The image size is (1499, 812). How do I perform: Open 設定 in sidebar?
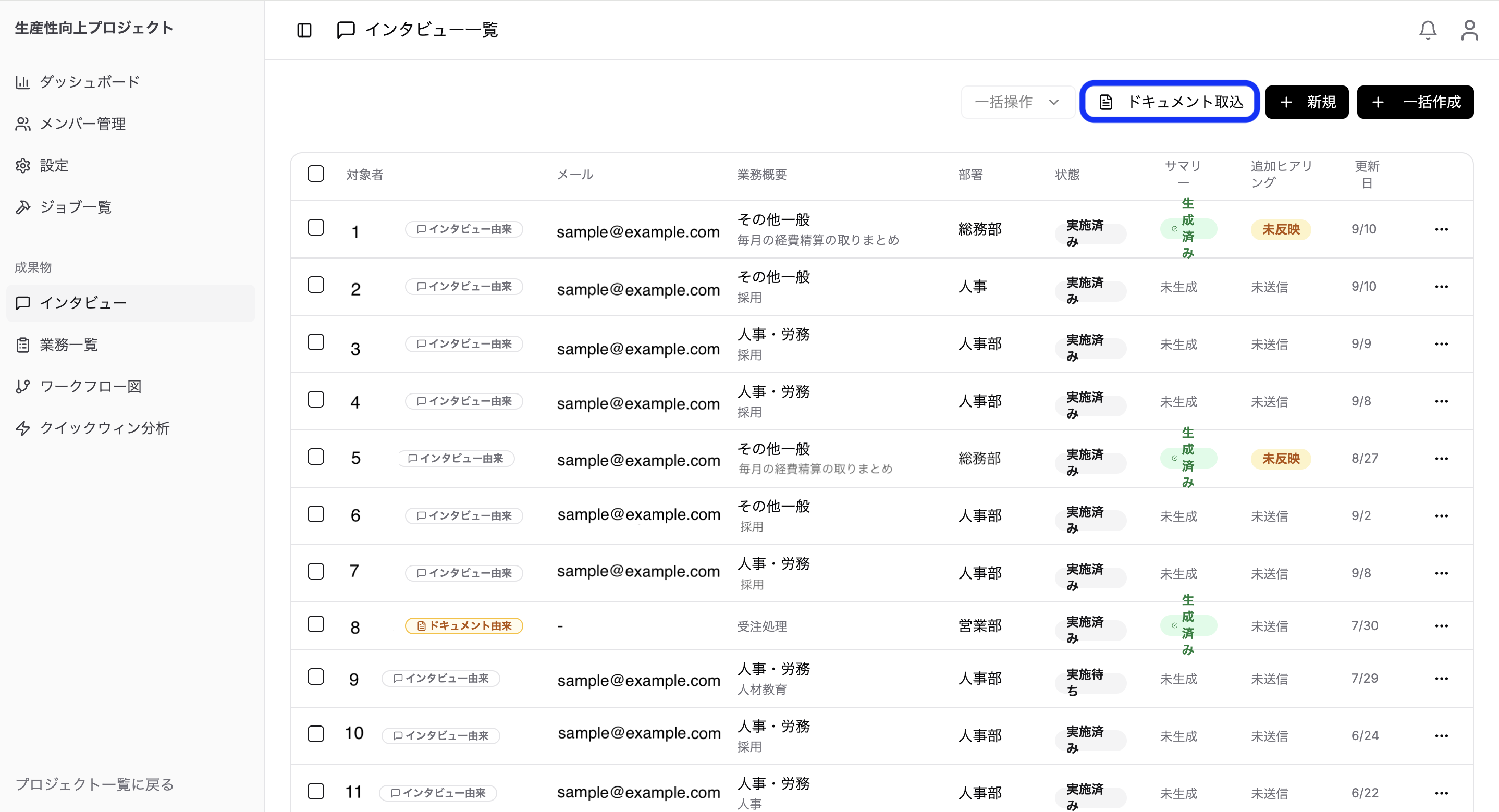42,165
